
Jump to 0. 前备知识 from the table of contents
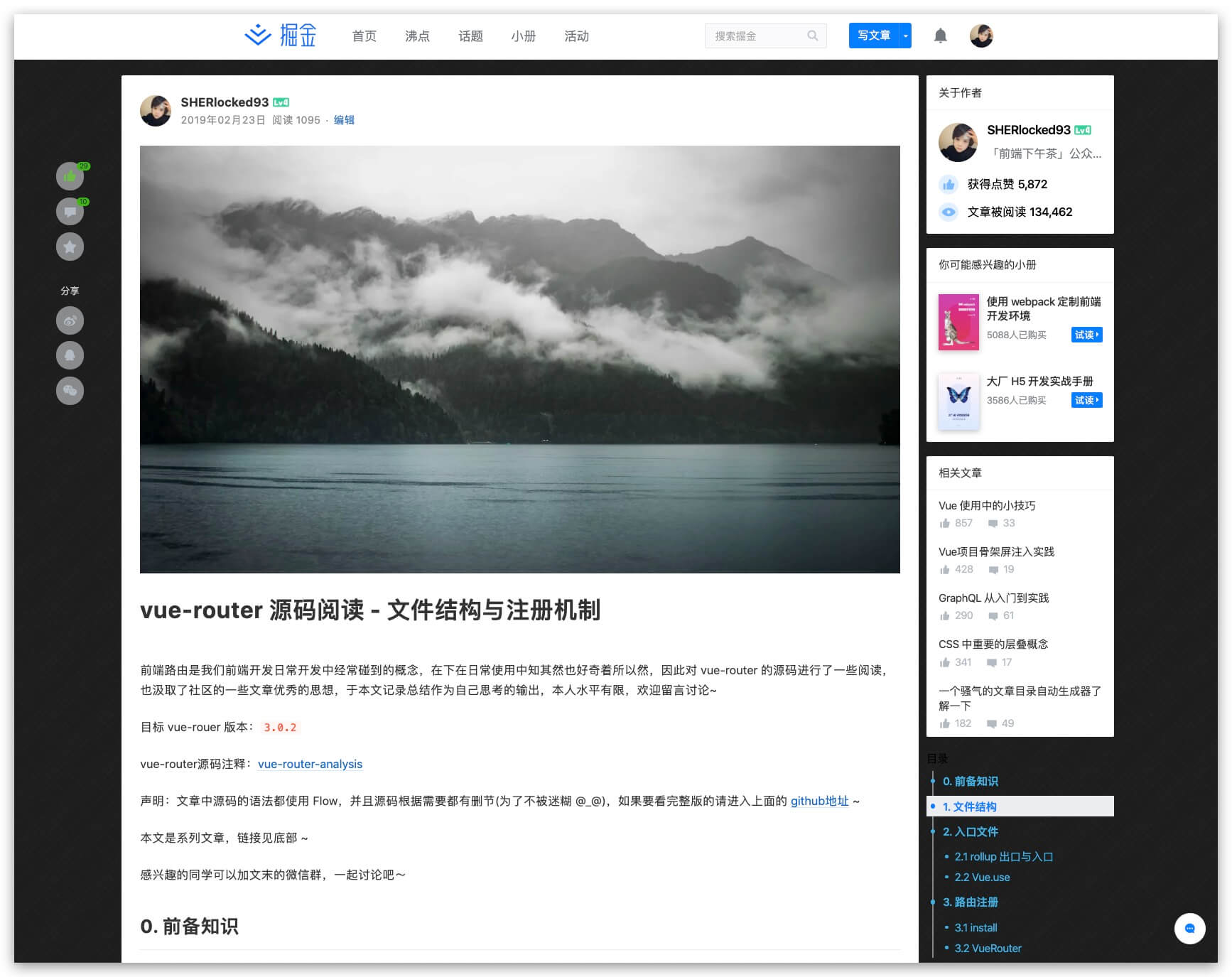(969, 781)
